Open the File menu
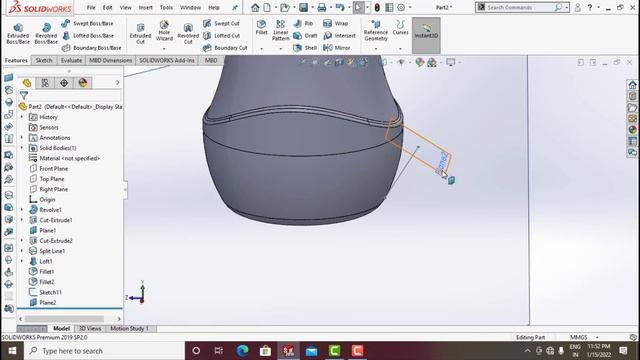This screenshot has width=640, height=360. tap(91, 7)
